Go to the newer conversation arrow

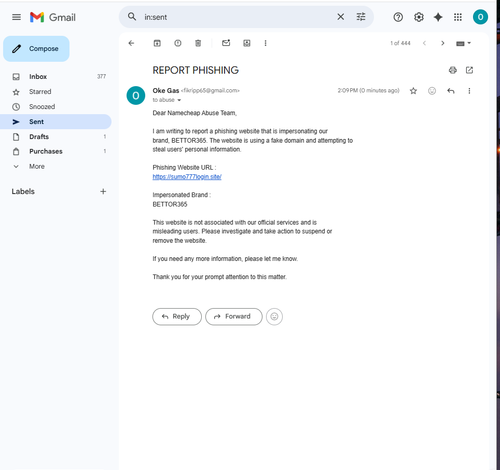pyautogui.click(x=424, y=43)
